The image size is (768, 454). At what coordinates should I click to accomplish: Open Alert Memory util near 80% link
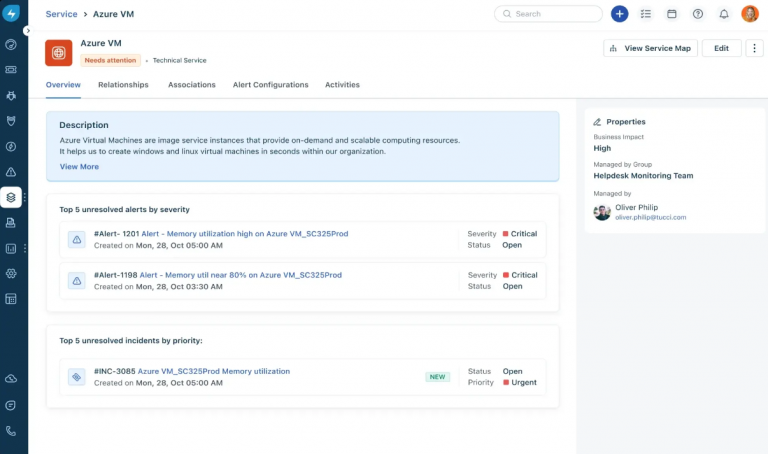[240, 275]
